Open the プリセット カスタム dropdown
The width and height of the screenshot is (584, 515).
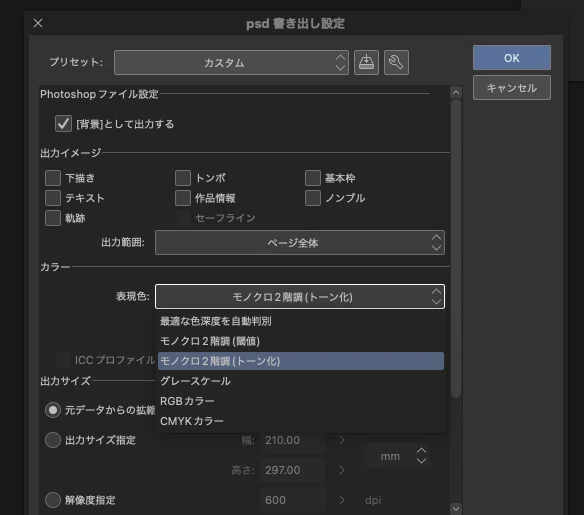tap(231, 63)
